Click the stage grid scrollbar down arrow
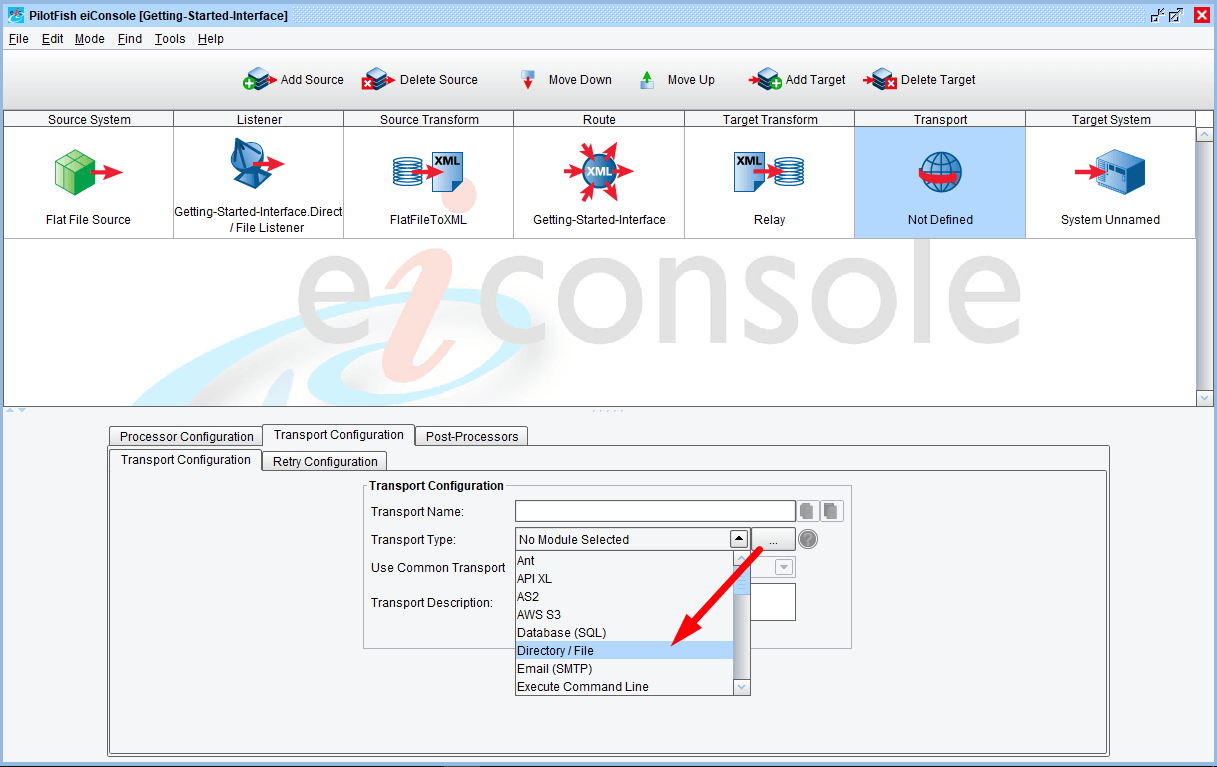 point(1204,398)
